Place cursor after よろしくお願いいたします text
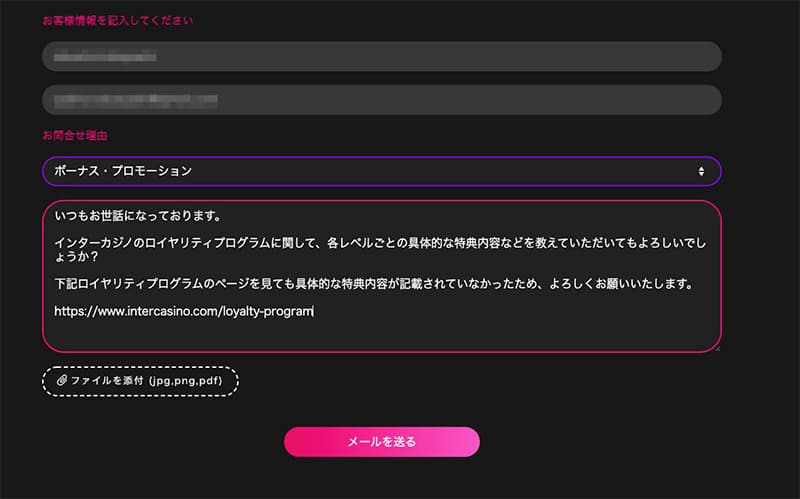 tap(694, 284)
